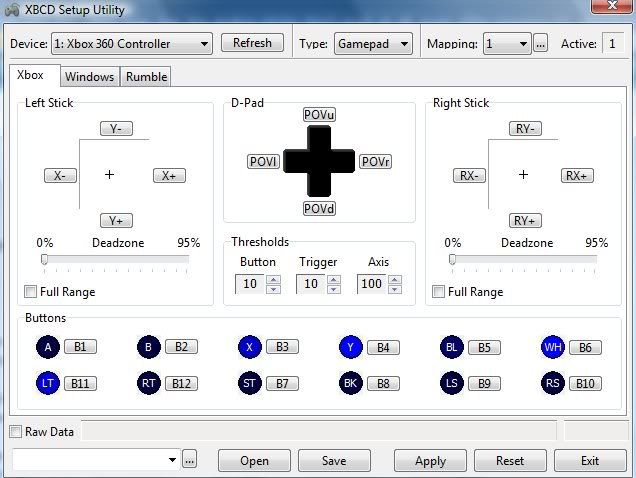This screenshot has width=636, height=478.
Task: Switch to the Rumble tab
Action: (x=146, y=77)
